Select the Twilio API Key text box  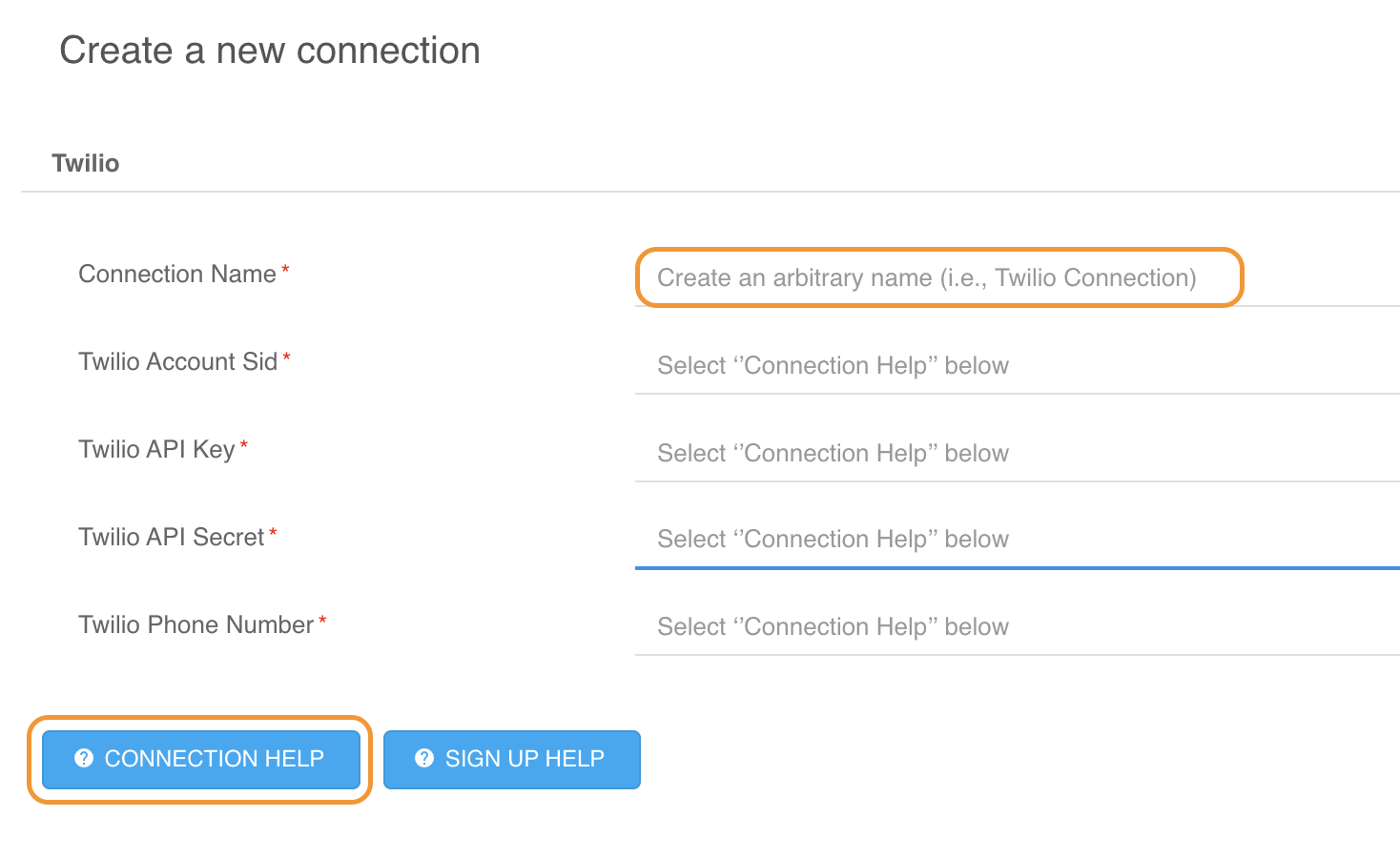click(1016, 454)
